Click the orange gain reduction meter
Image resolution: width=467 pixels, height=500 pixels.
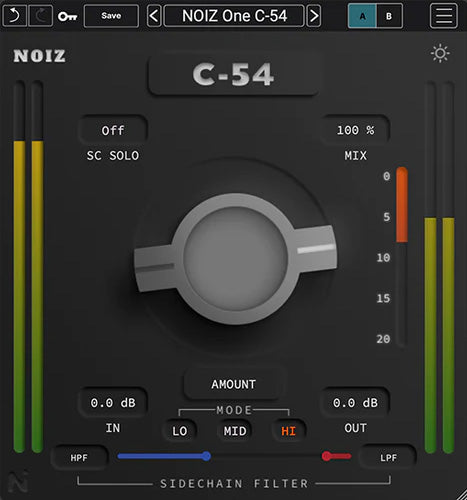(x=402, y=205)
